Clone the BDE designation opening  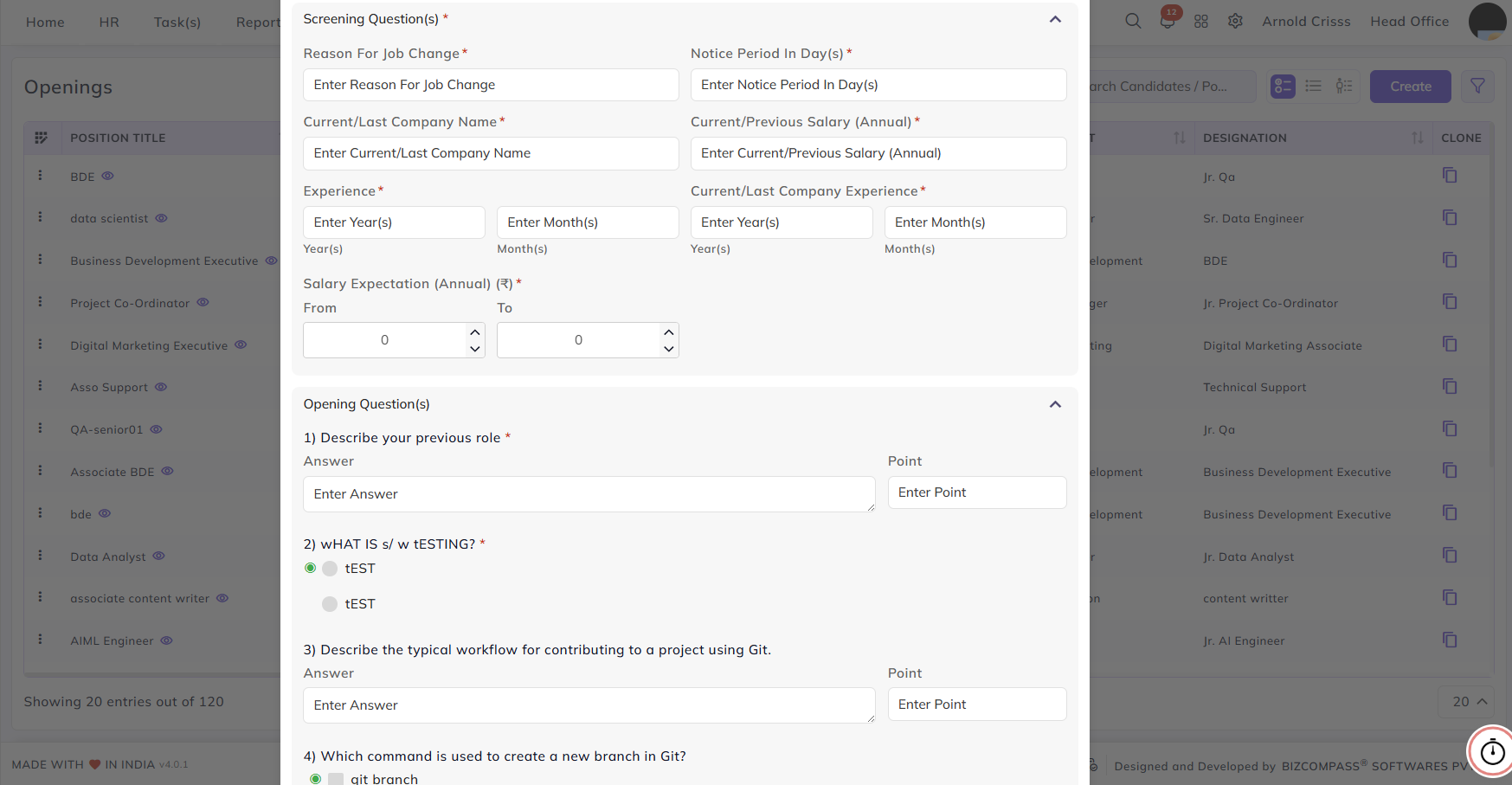[x=1450, y=260]
